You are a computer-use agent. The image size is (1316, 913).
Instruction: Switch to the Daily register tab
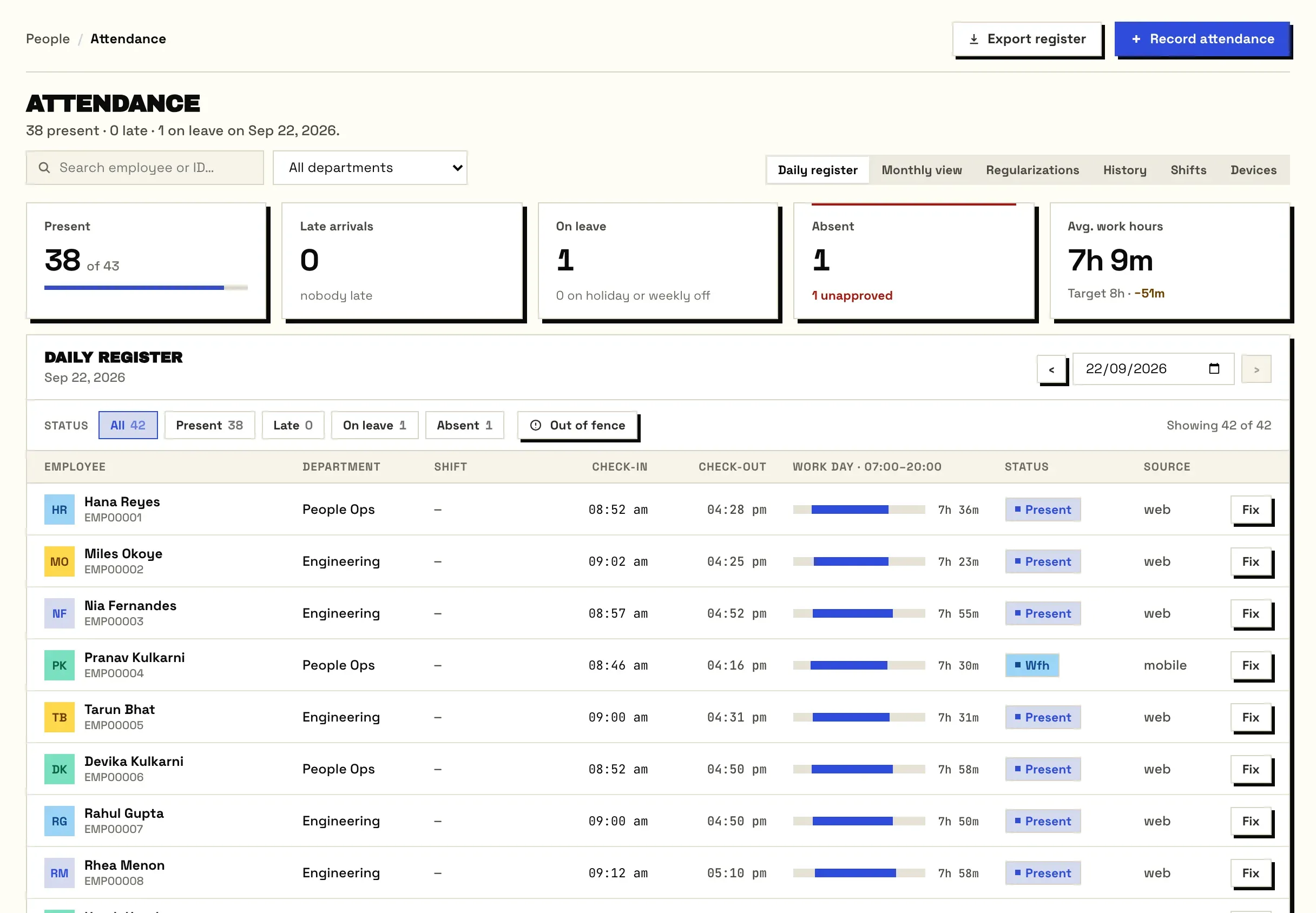pyautogui.click(x=818, y=170)
